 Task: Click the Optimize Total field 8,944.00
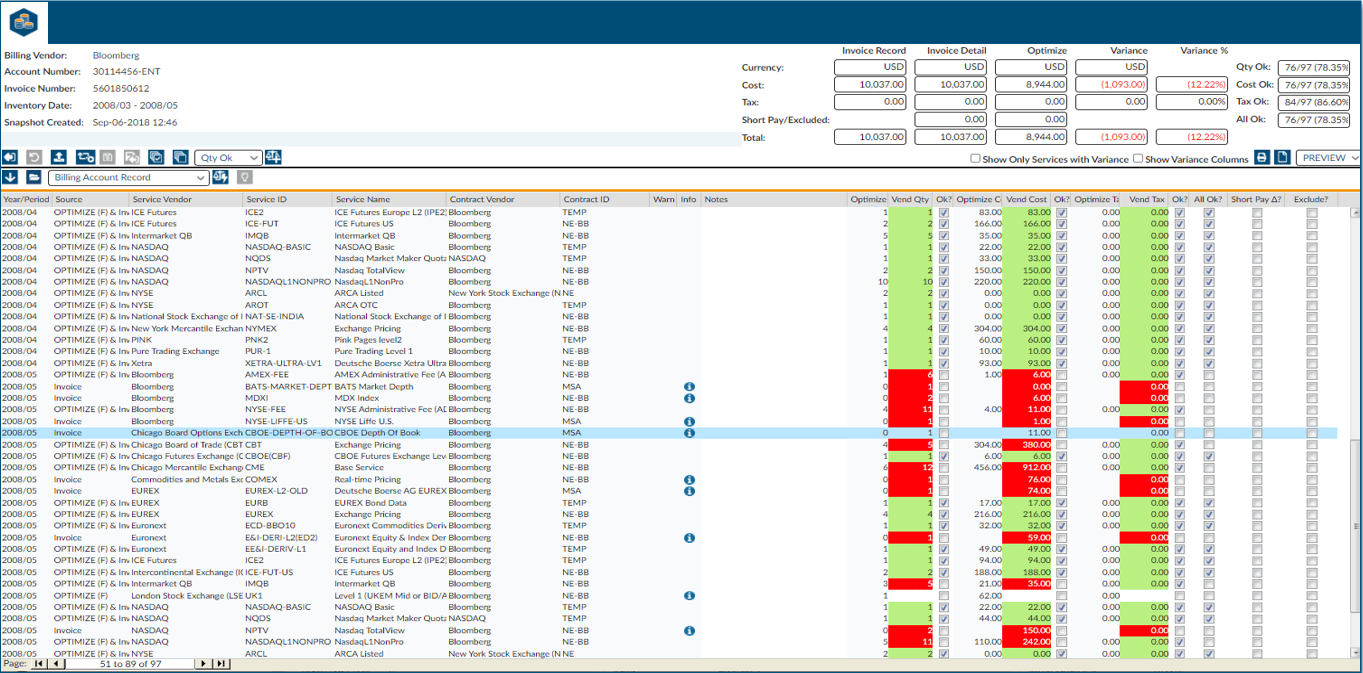(x=1031, y=137)
